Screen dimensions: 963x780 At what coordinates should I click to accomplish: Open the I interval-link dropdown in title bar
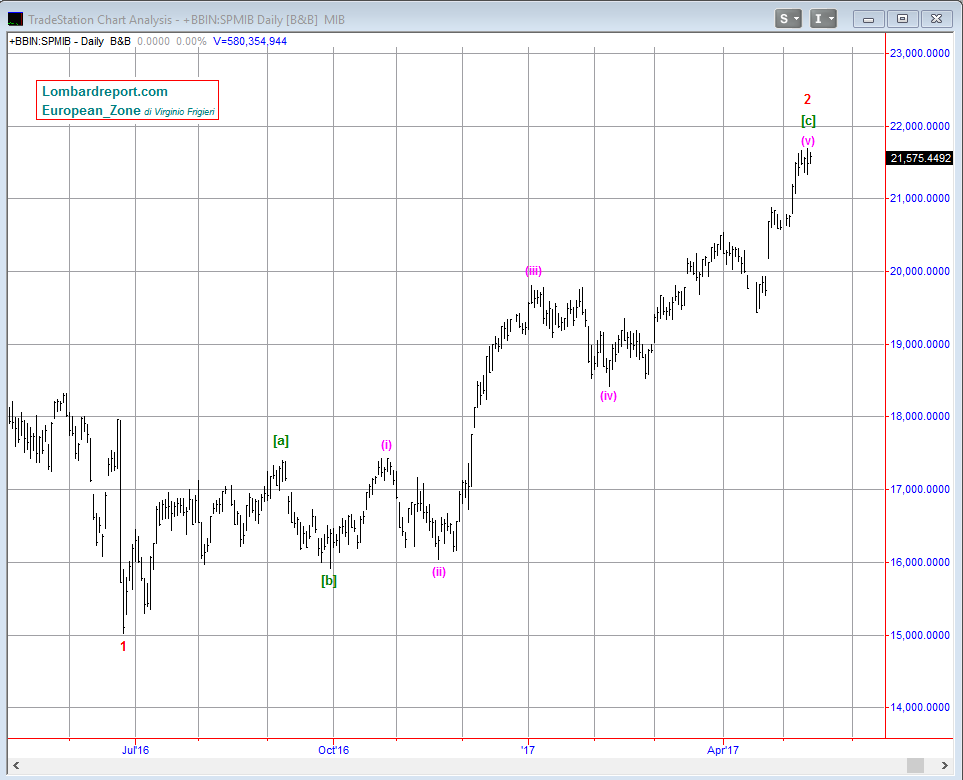click(823, 19)
